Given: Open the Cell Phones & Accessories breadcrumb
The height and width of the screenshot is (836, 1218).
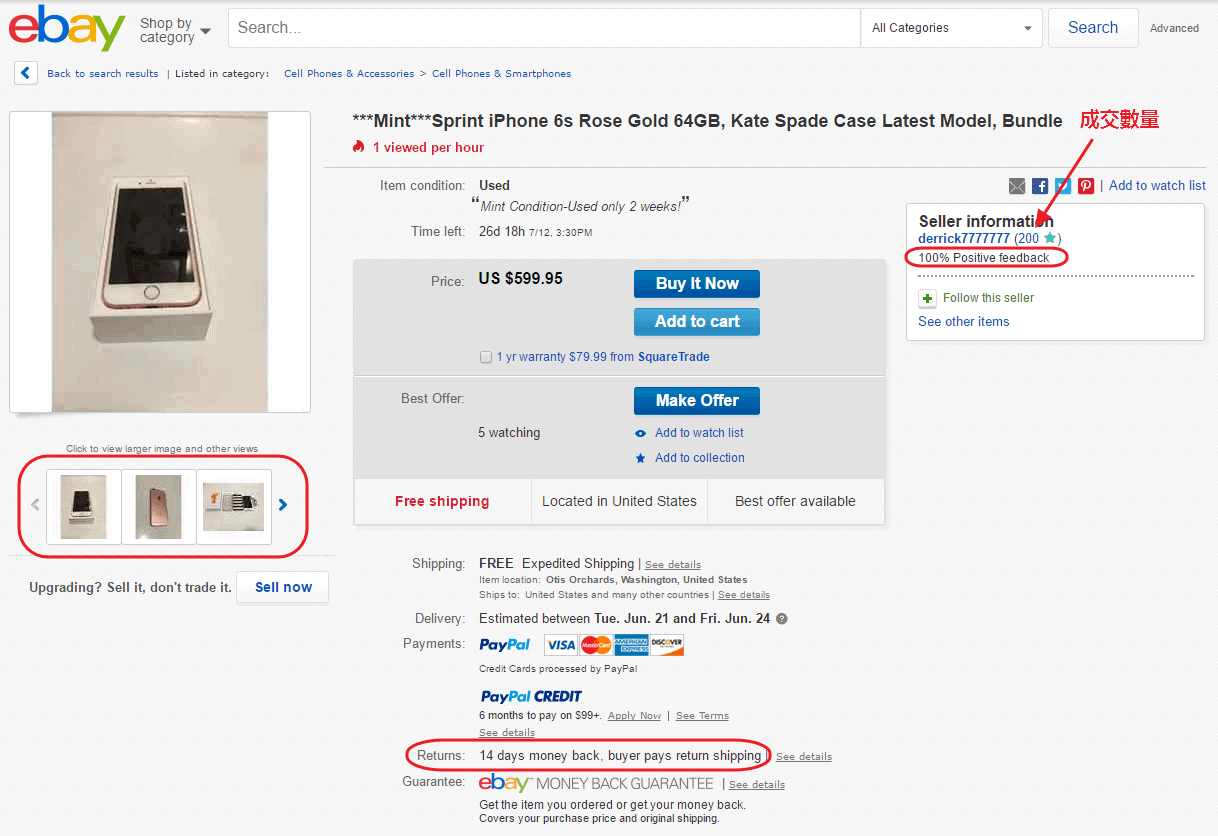Looking at the screenshot, I should pyautogui.click(x=348, y=73).
